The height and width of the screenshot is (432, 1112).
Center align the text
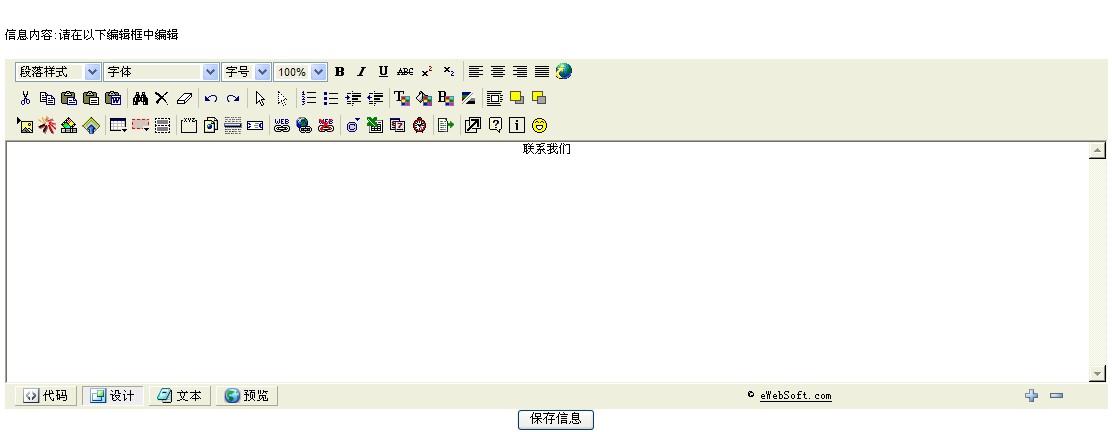[x=498, y=72]
